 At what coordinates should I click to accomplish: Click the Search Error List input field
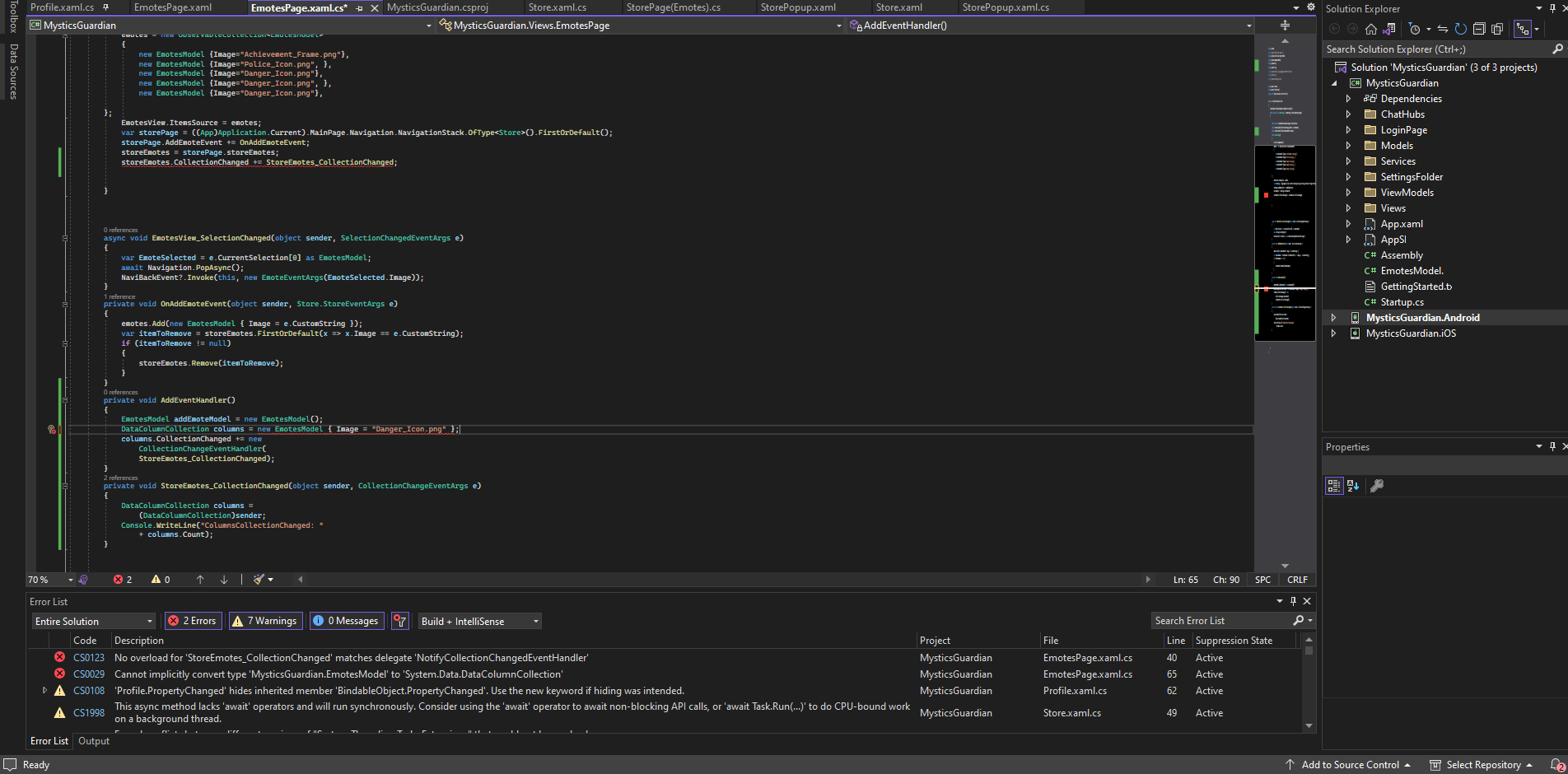(x=1222, y=621)
